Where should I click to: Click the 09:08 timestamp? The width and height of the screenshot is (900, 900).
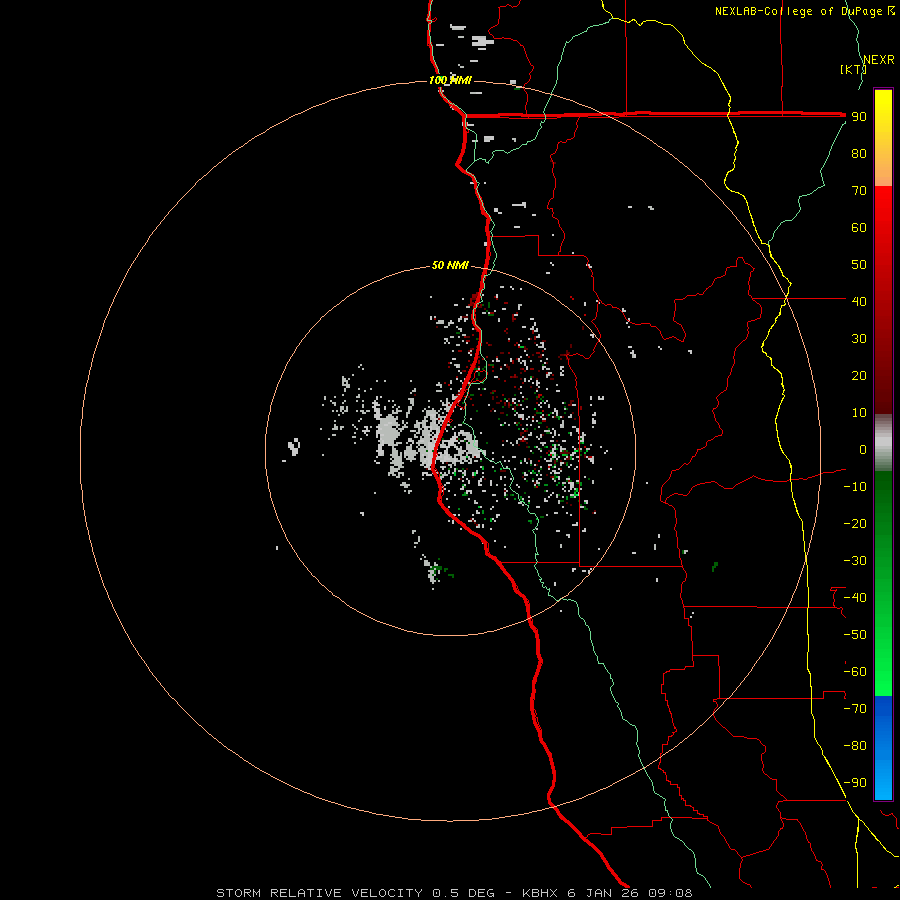(x=670, y=893)
